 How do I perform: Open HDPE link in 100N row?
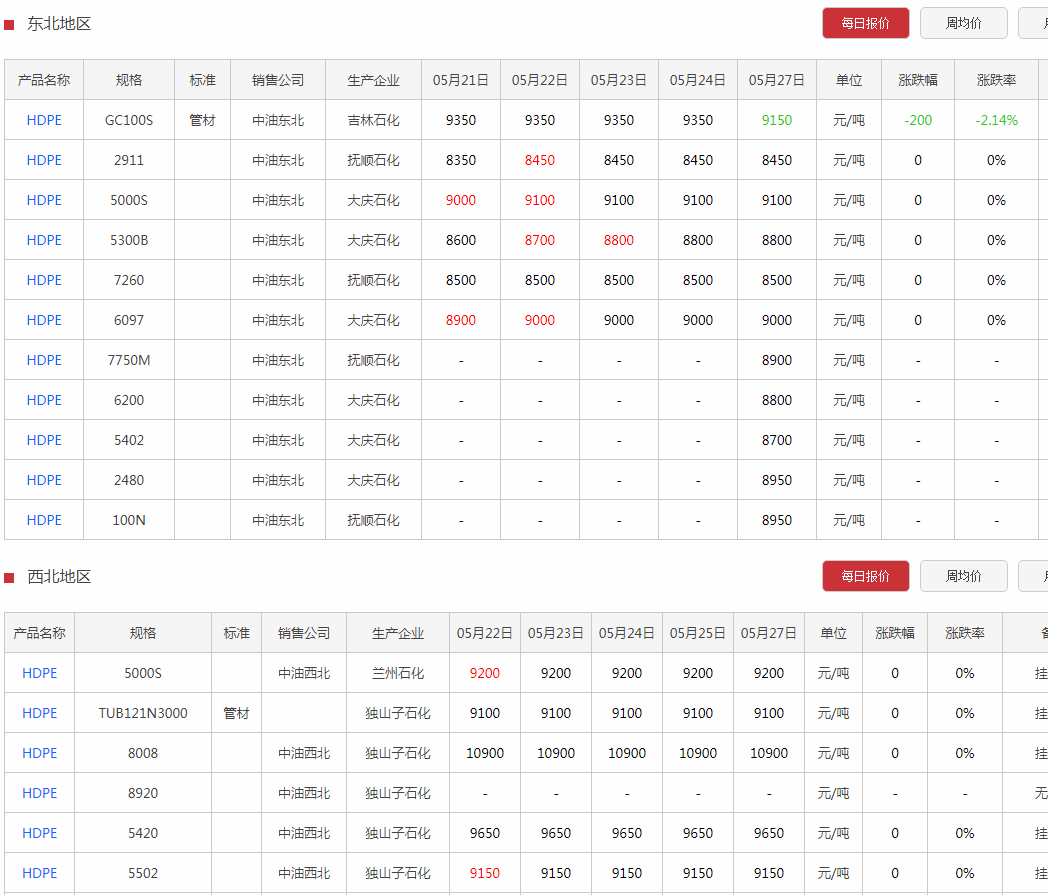point(44,520)
